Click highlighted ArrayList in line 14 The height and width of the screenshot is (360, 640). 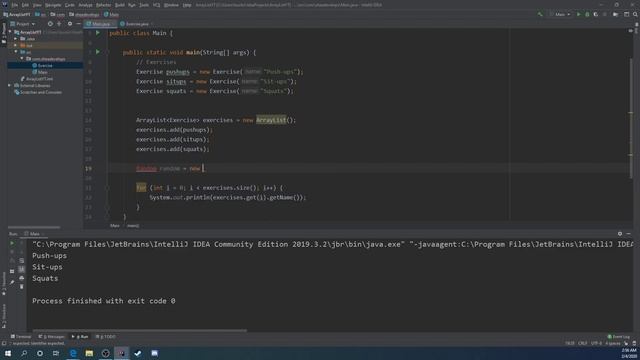[x=271, y=120]
